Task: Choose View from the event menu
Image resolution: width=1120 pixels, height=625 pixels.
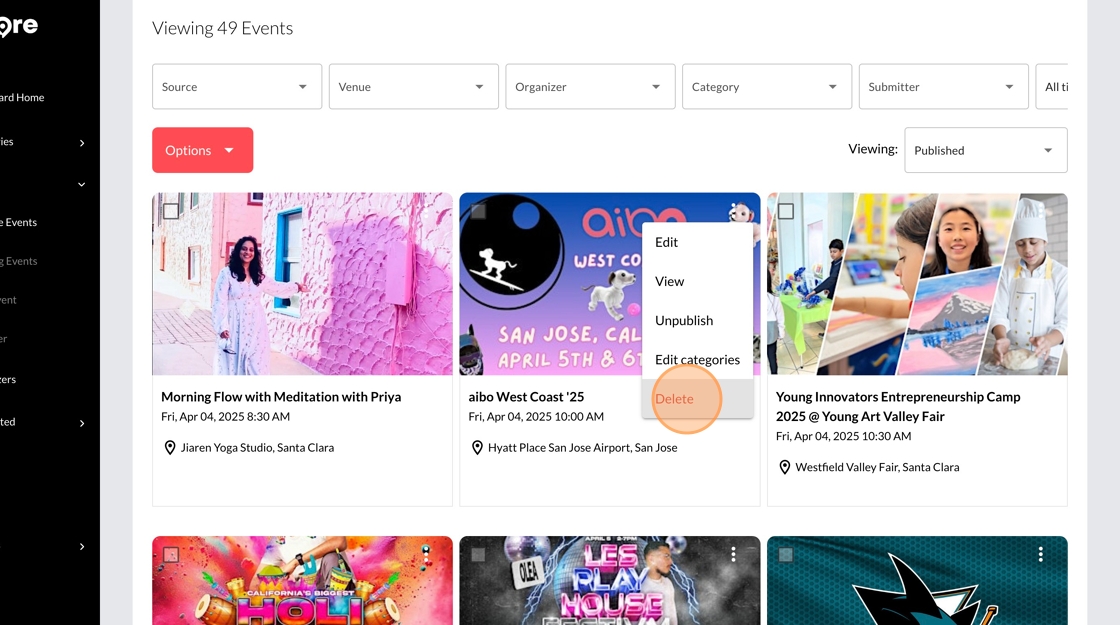Action: tap(697, 281)
